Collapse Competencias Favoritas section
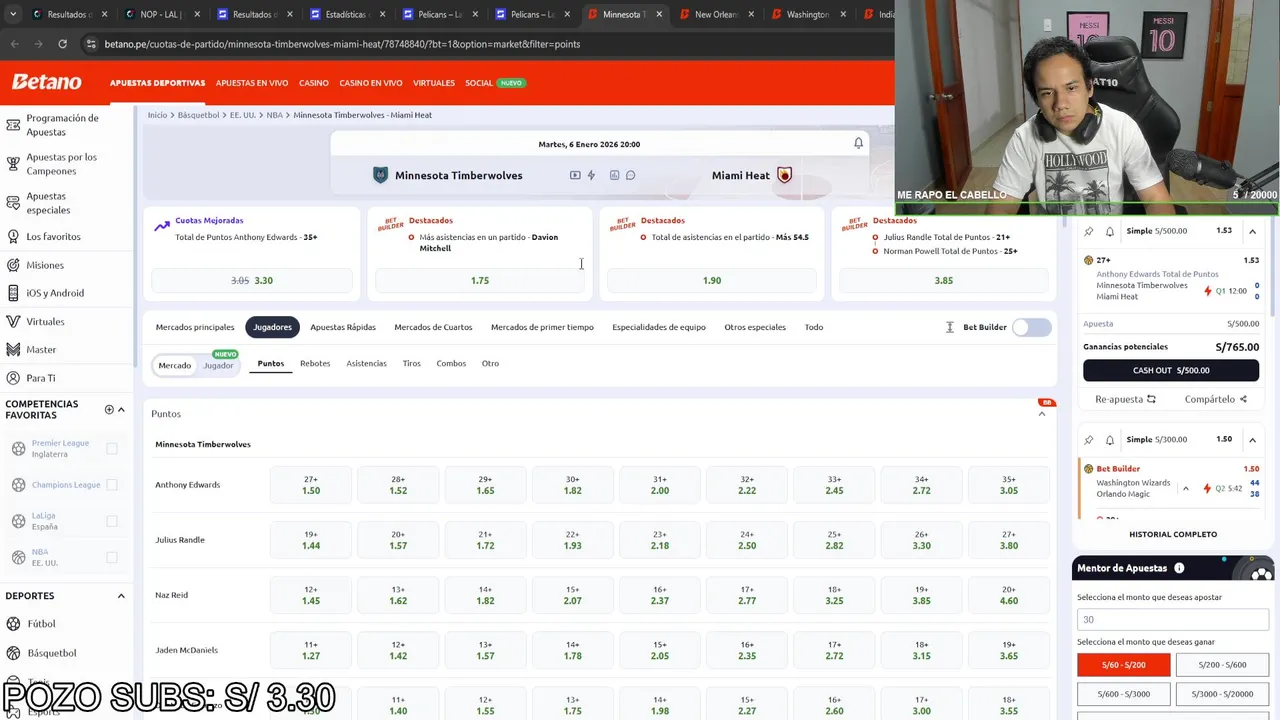Viewport: 1280px width, 720px height. tap(121, 409)
